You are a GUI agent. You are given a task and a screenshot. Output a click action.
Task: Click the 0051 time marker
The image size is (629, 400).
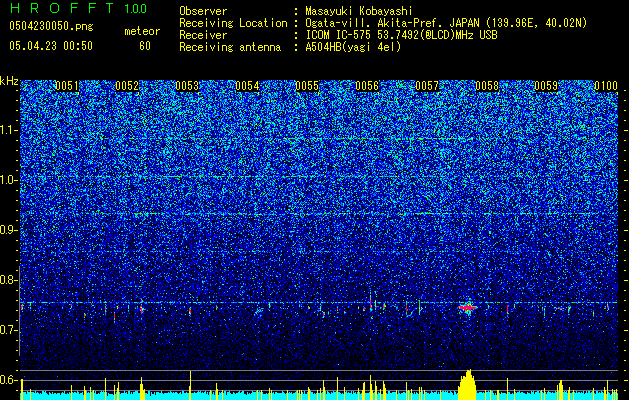click(x=67, y=86)
